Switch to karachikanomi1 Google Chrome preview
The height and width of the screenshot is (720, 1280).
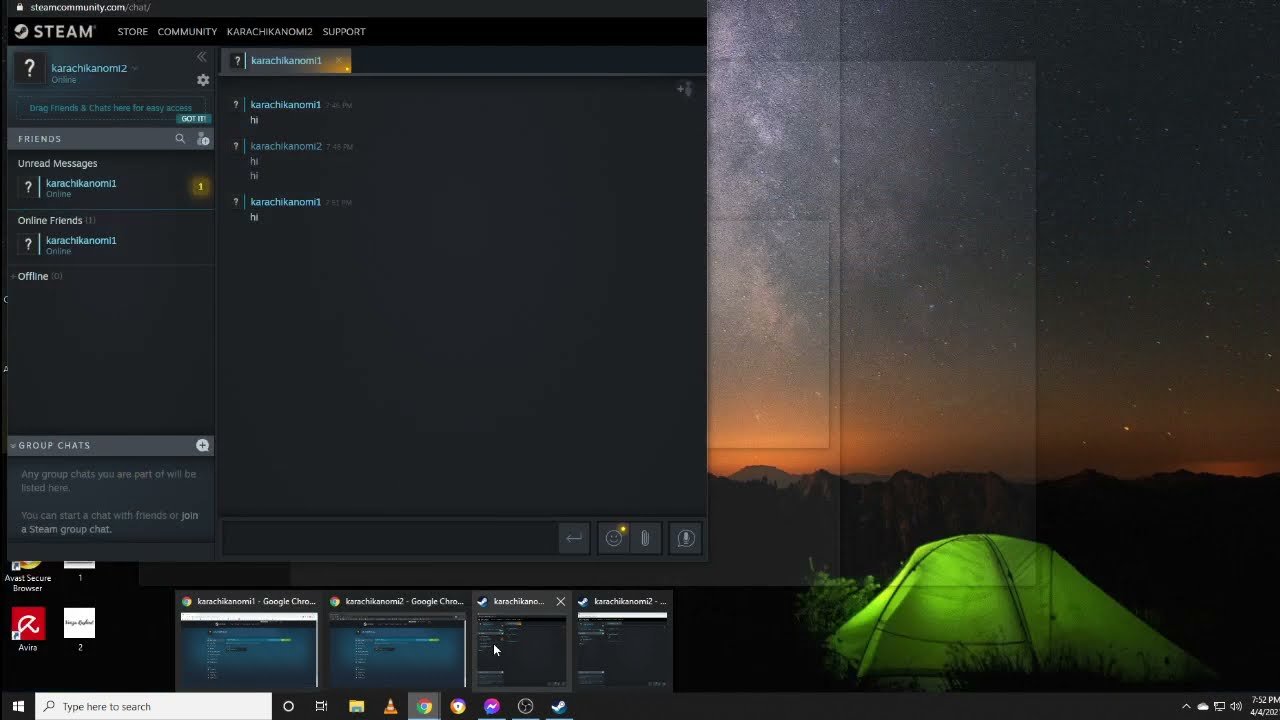(x=248, y=640)
